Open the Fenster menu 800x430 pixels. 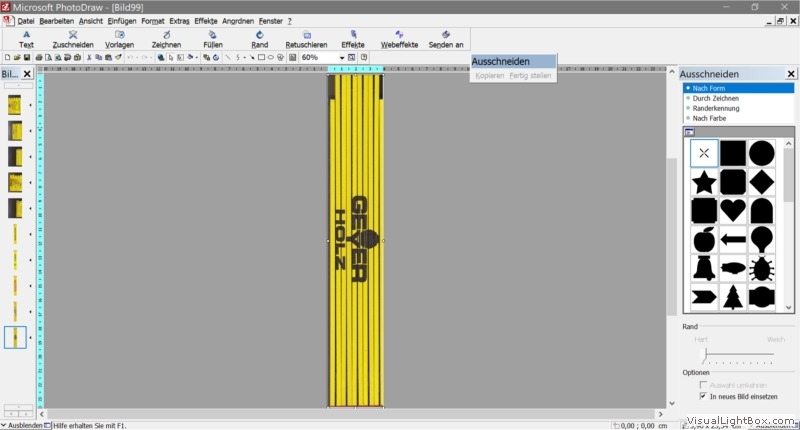270,21
